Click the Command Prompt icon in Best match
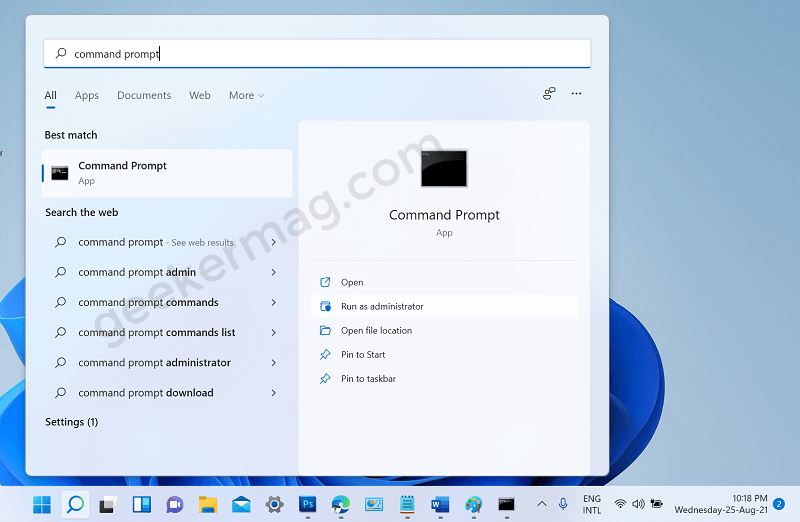The width and height of the screenshot is (800, 522). 60,173
